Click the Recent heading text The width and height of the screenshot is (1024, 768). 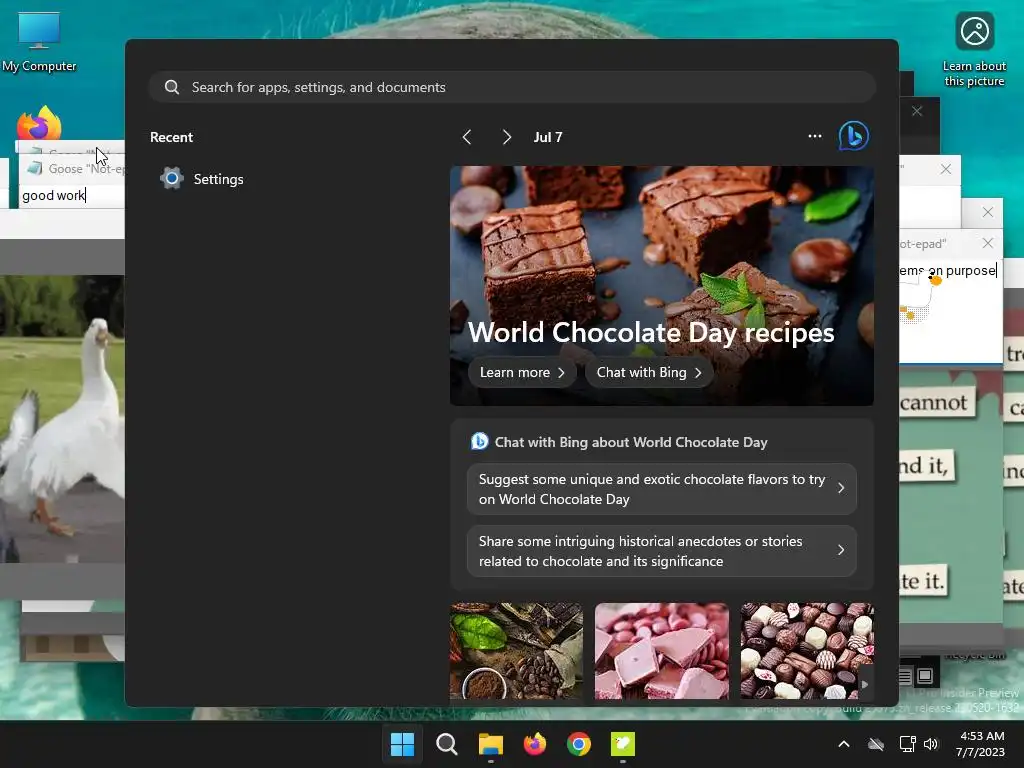[x=171, y=137]
